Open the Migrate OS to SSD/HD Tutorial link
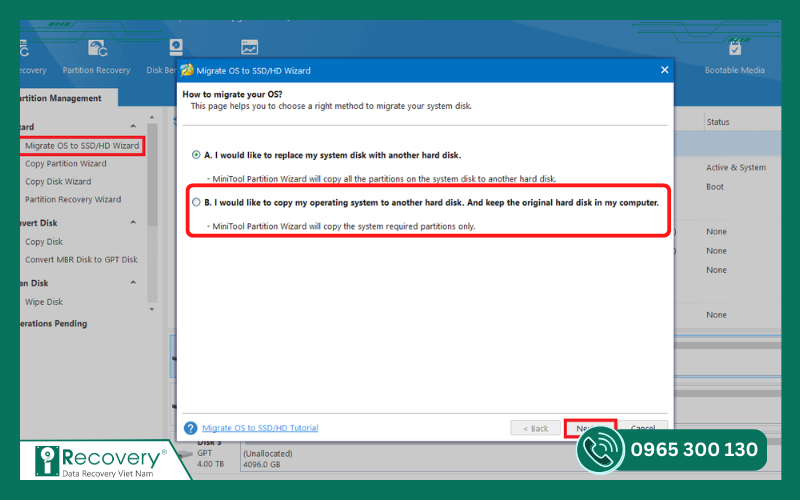800x500 pixels. [260, 428]
